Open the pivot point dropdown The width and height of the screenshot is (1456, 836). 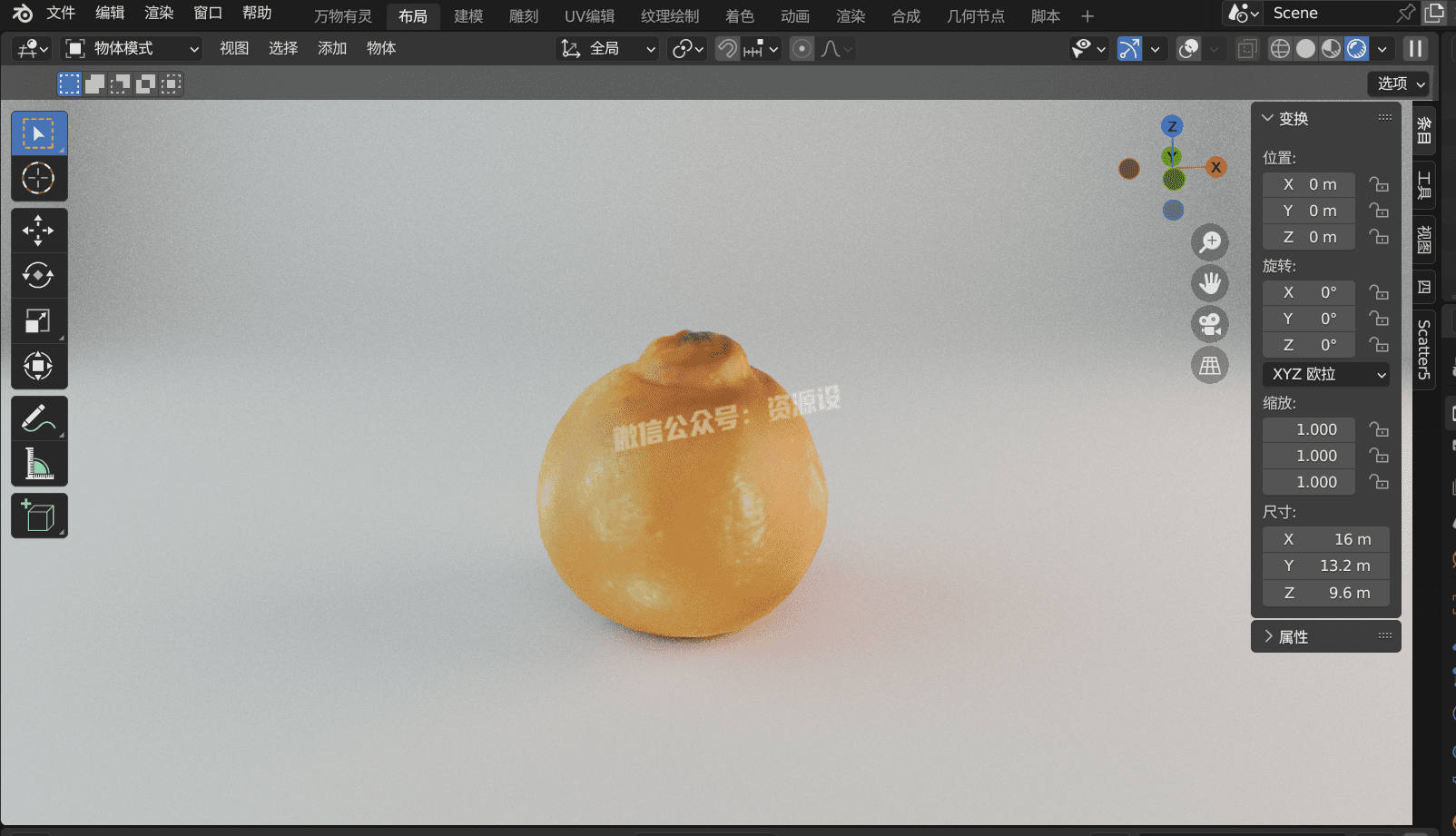coord(687,49)
